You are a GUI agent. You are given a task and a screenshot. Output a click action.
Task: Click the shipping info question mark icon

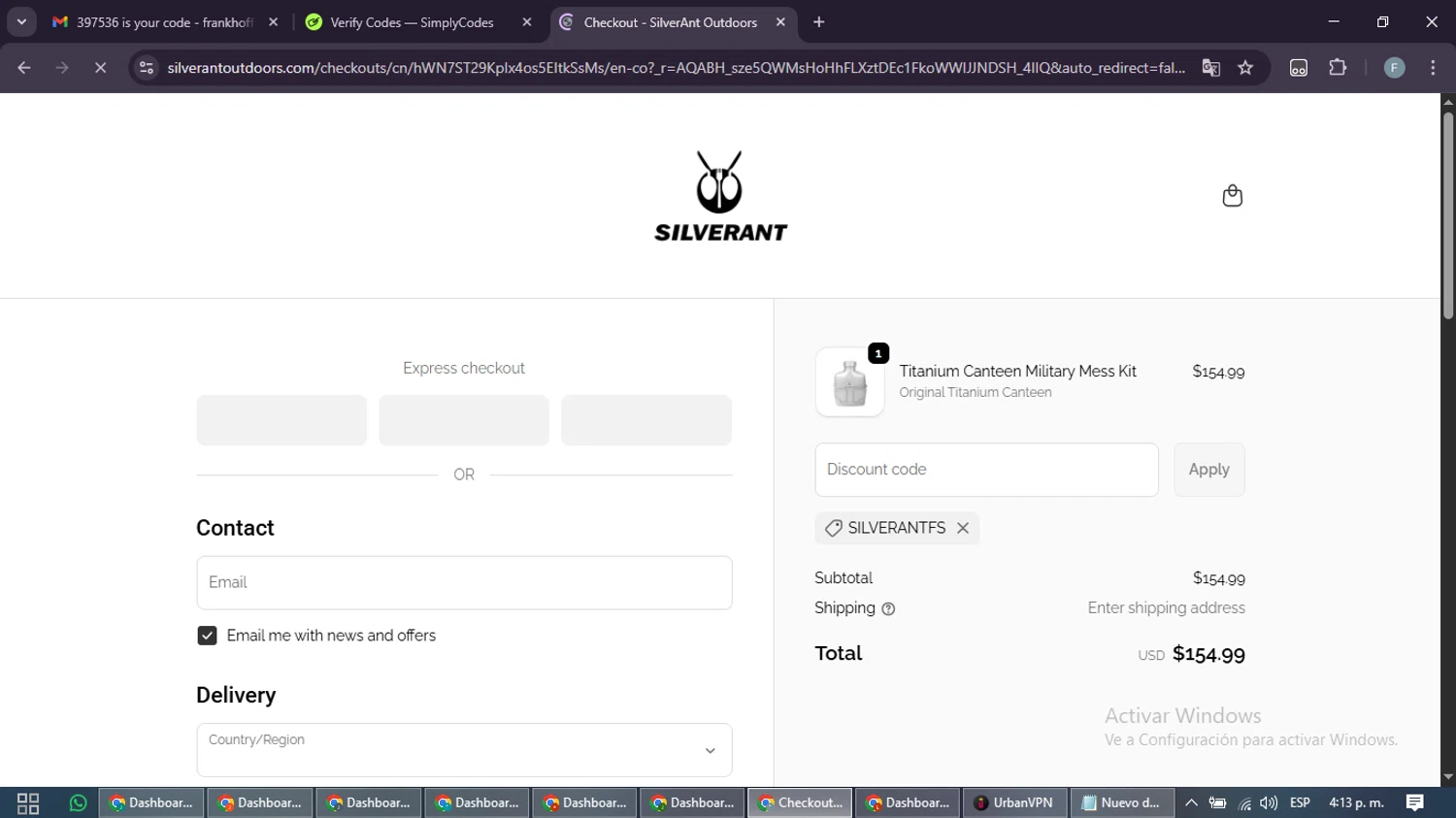888,608
